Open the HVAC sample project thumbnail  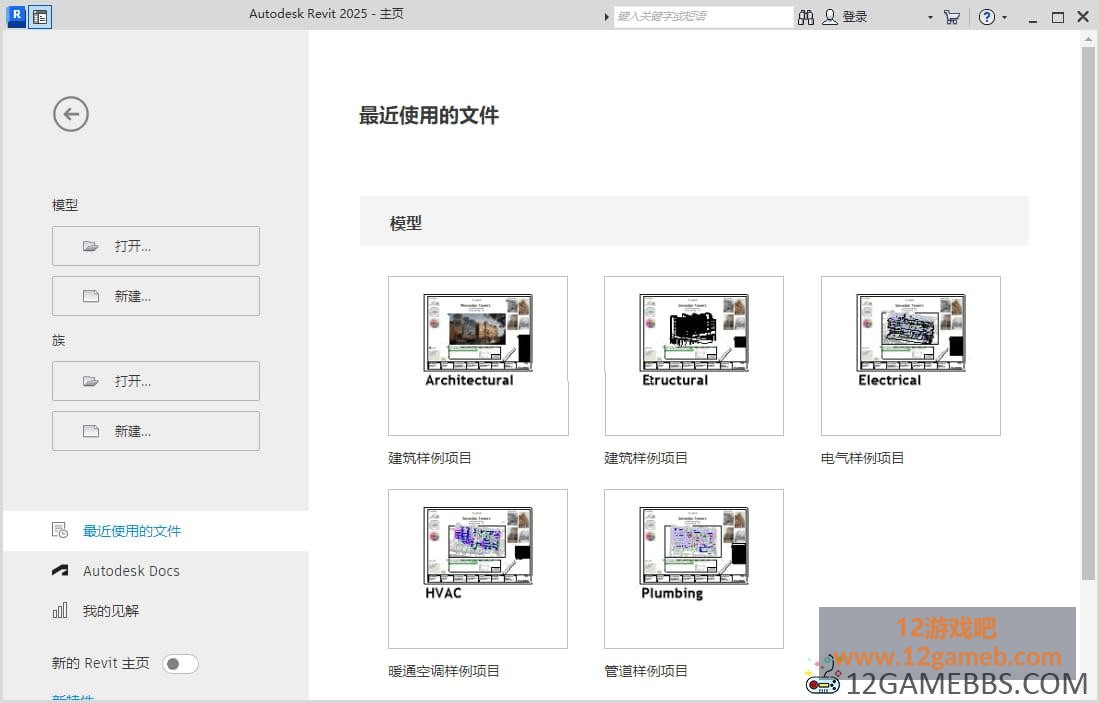[x=478, y=568]
